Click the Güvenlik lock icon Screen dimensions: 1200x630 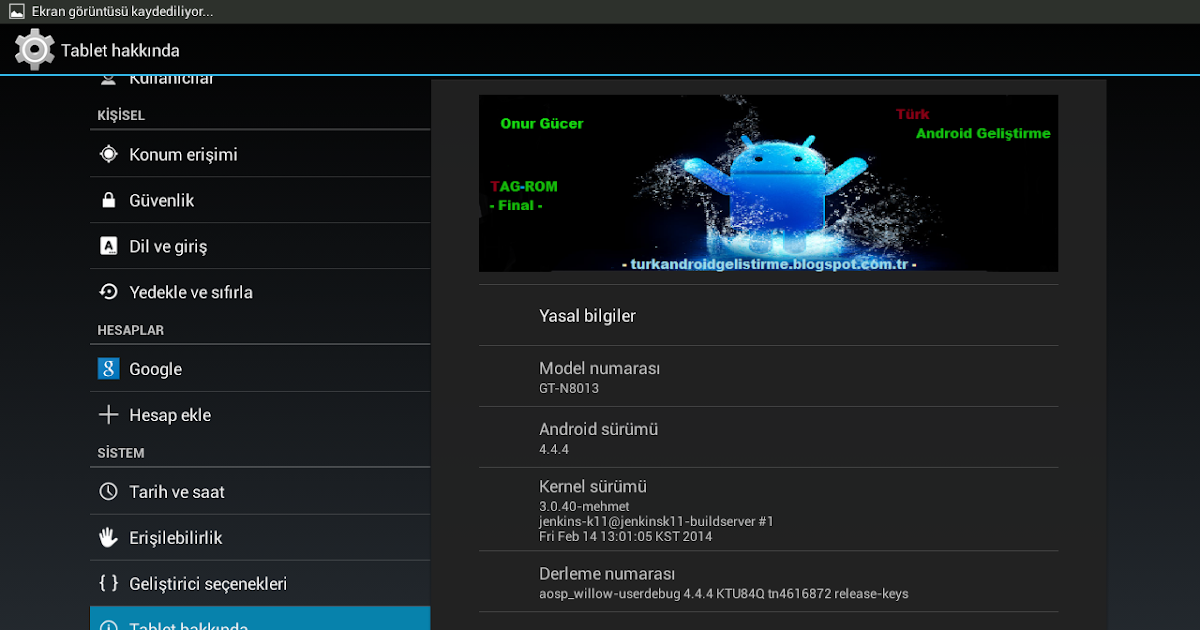pos(109,200)
